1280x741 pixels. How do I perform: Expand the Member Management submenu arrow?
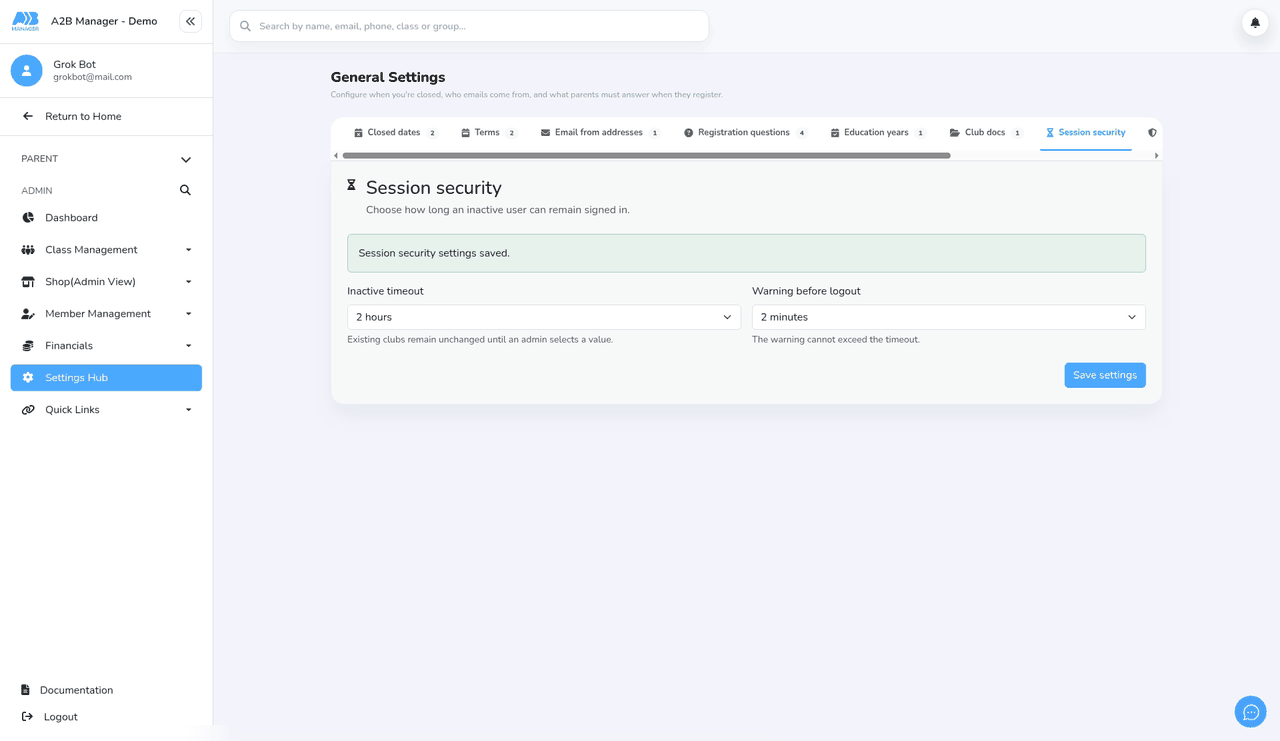[x=188, y=314]
